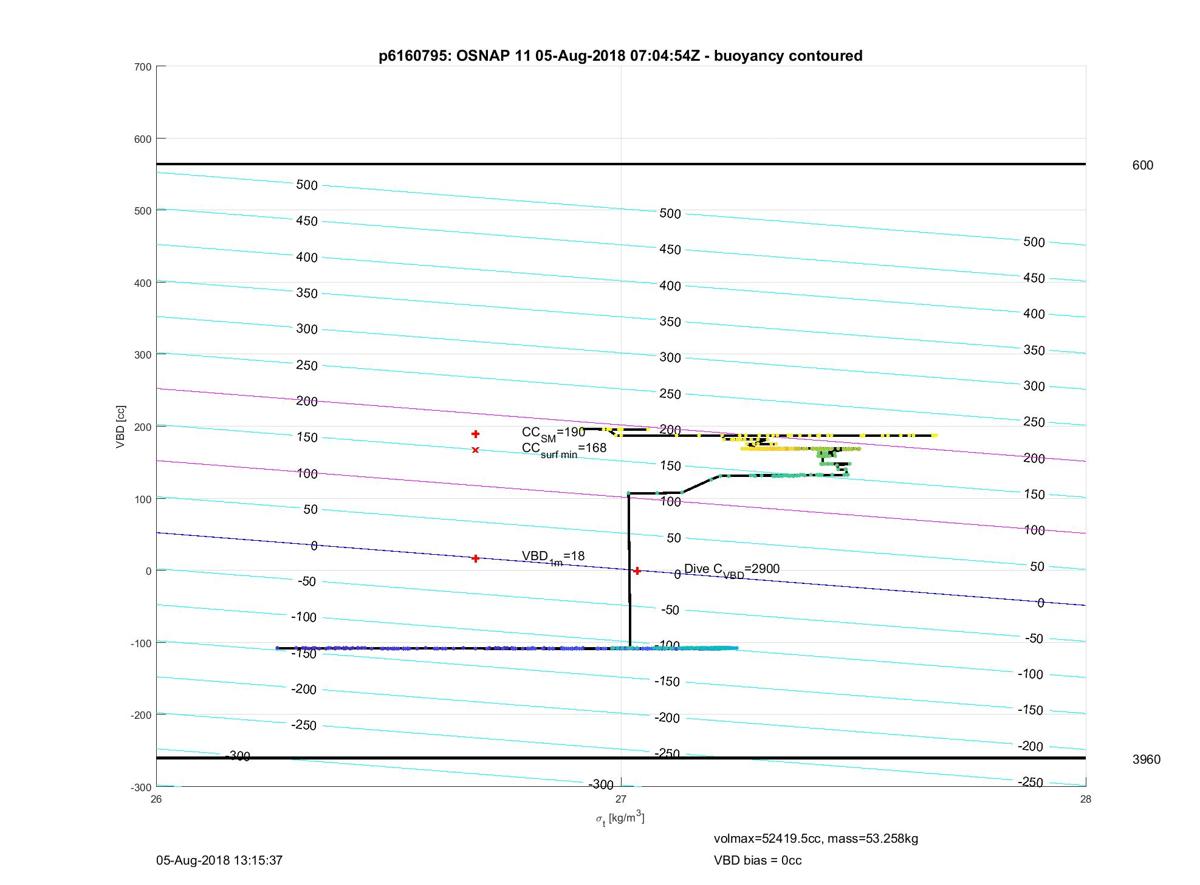Click the 'VBD 1m=18' annotation

tap(553, 557)
